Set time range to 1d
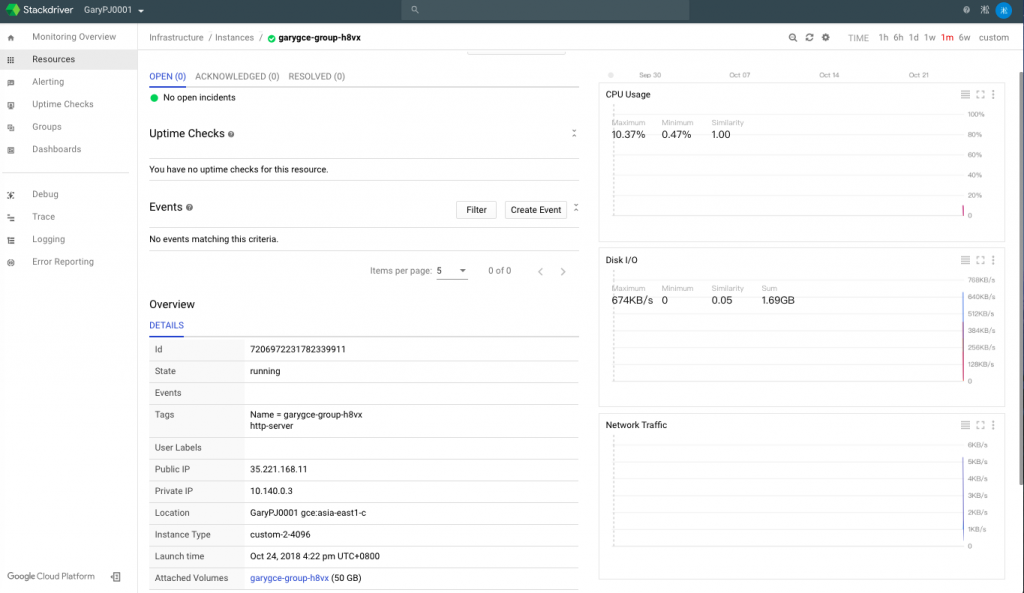The image size is (1024, 593). tap(914, 37)
